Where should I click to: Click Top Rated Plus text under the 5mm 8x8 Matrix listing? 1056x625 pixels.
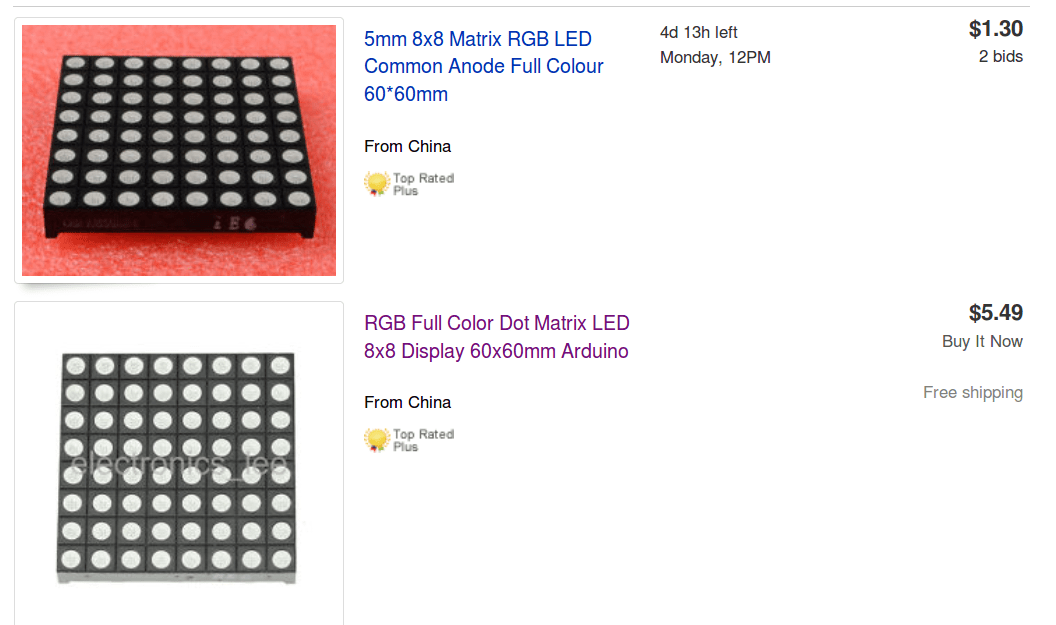[423, 184]
